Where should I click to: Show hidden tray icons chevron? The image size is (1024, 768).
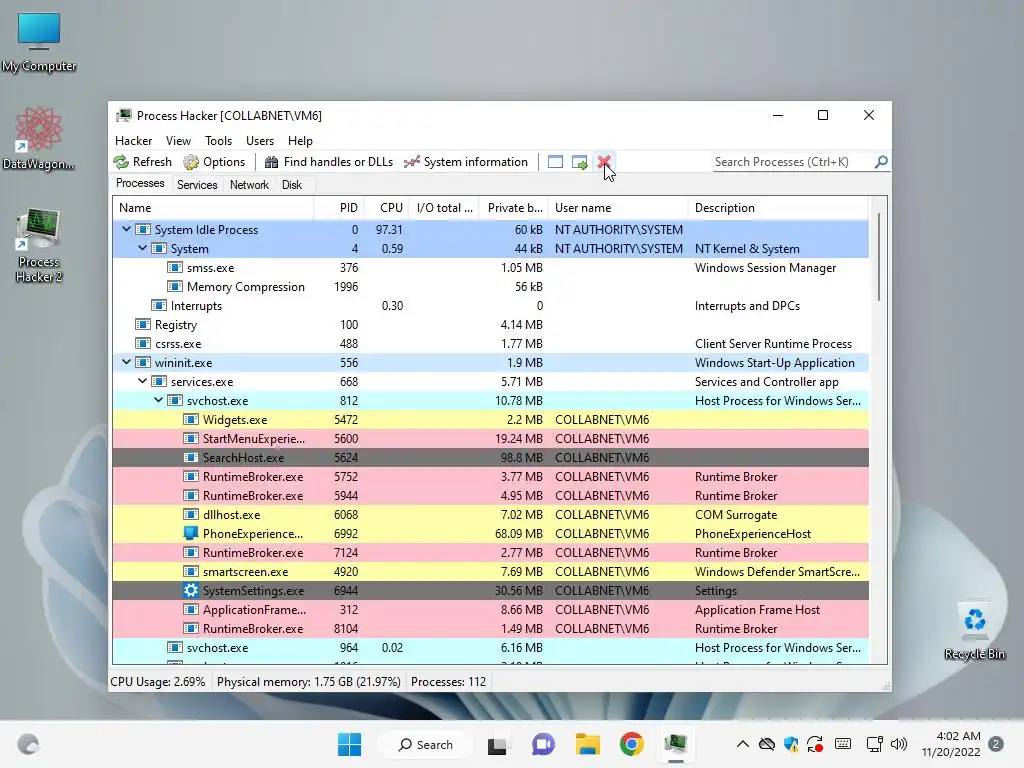[743, 744]
